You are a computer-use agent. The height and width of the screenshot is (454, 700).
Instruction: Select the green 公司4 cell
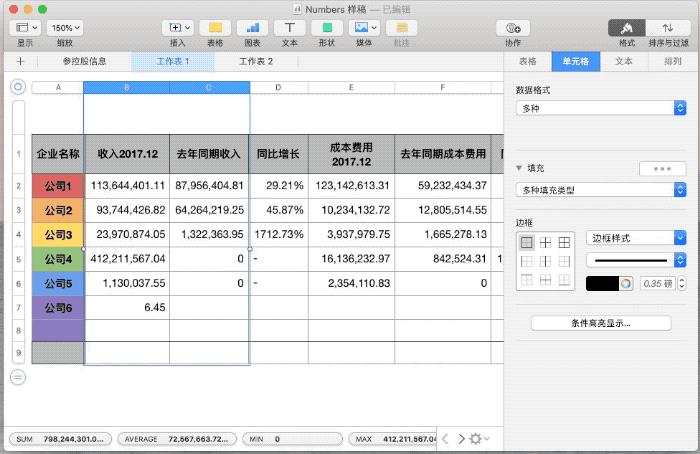point(58,259)
